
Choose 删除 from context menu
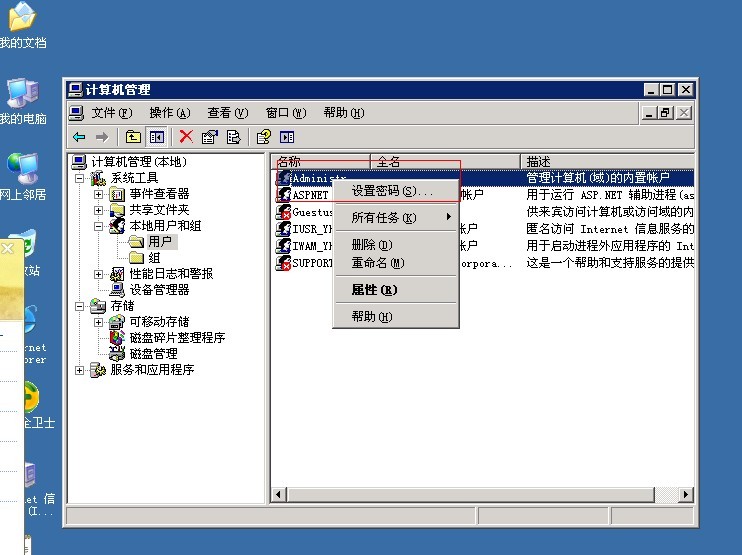396,245
